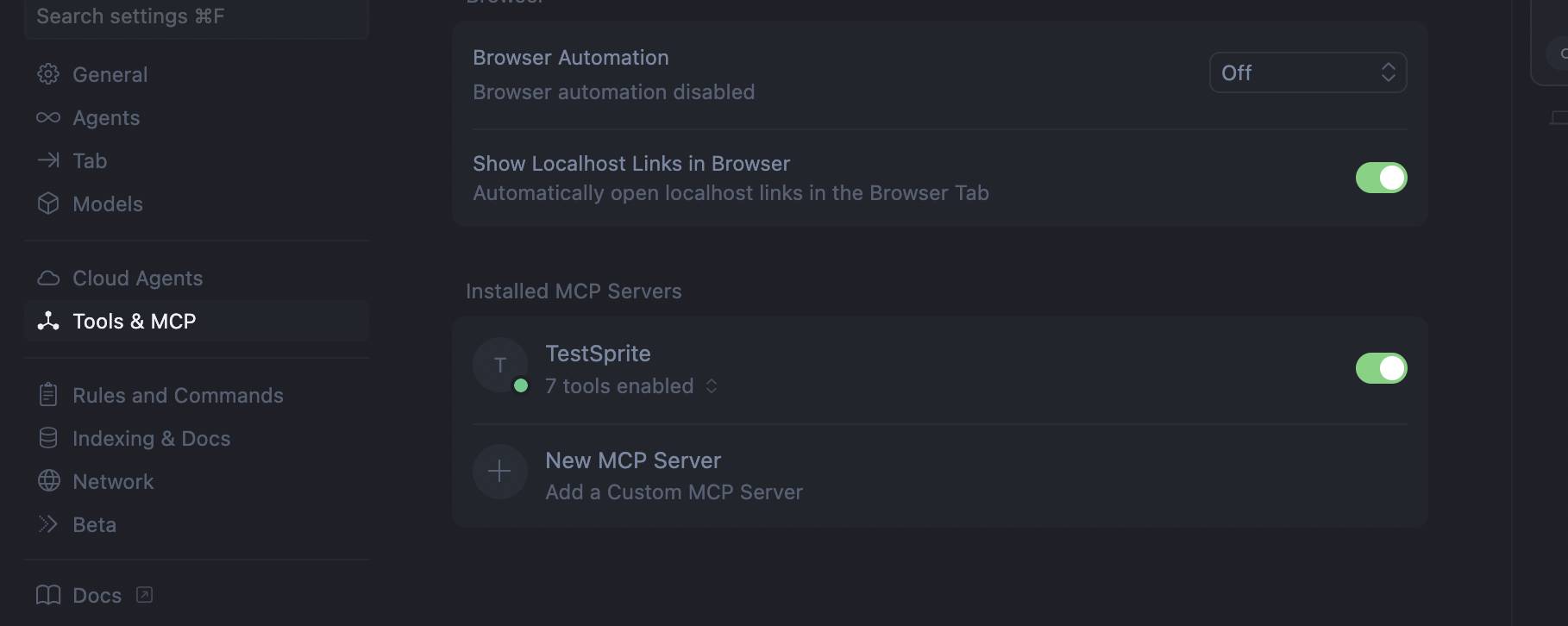Open the Browser Automation Off dropdown
Viewport: 1568px width, 626px height.
pyautogui.click(x=1308, y=72)
